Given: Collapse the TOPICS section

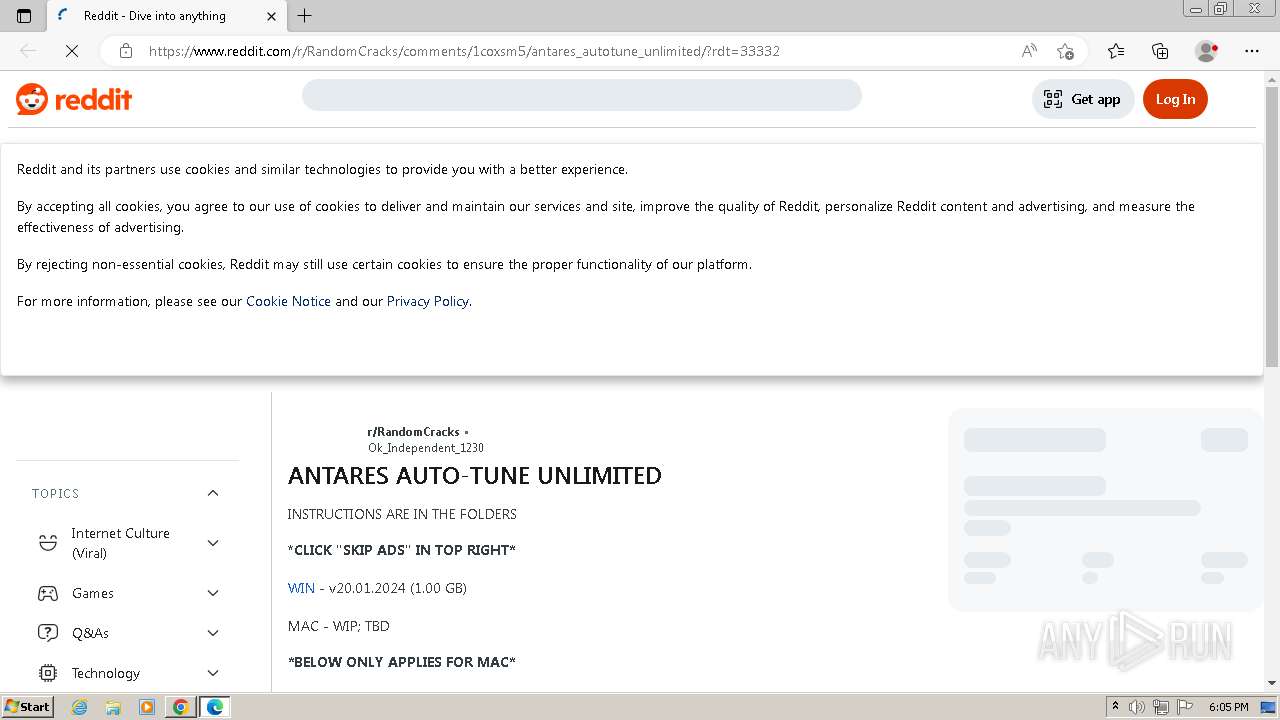Looking at the screenshot, I should pyautogui.click(x=213, y=493).
